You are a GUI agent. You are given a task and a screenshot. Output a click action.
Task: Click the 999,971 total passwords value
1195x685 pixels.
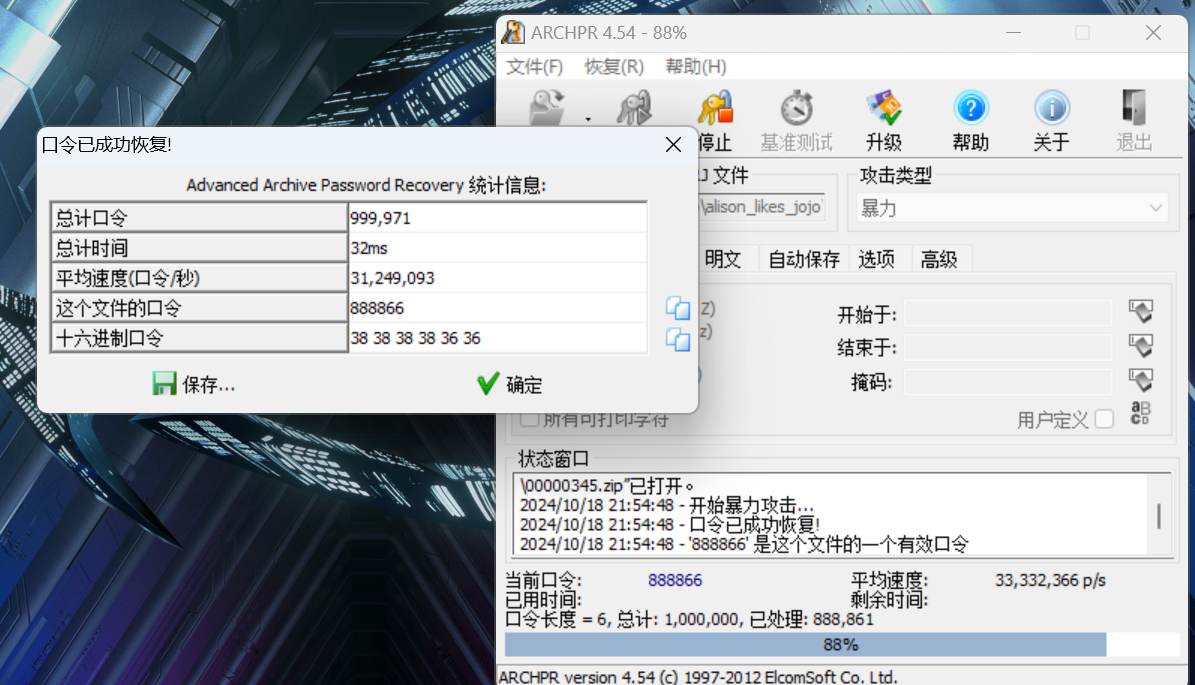click(498, 218)
